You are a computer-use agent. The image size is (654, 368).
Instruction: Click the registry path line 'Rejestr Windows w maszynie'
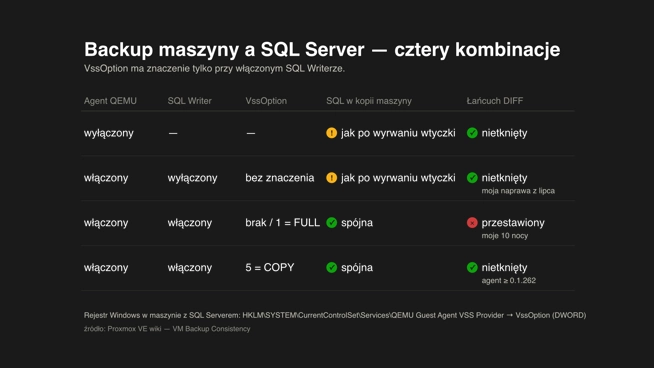point(335,315)
